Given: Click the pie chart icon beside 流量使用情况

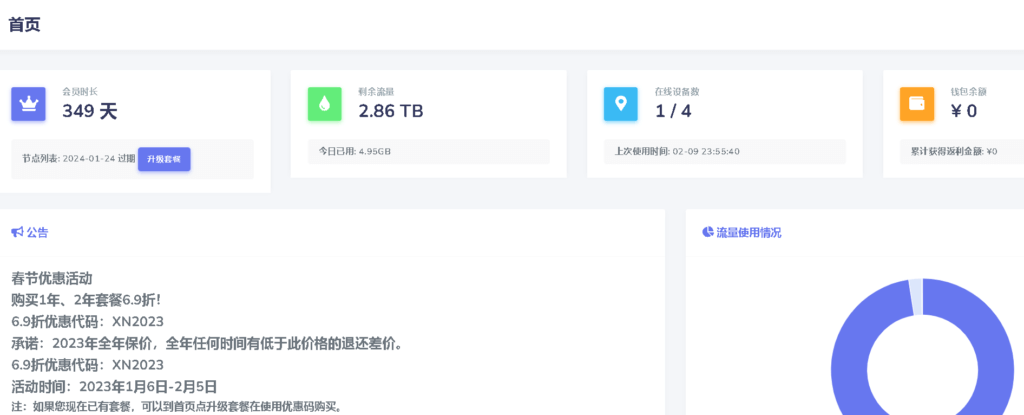Looking at the screenshot, I should coord(708,232).
